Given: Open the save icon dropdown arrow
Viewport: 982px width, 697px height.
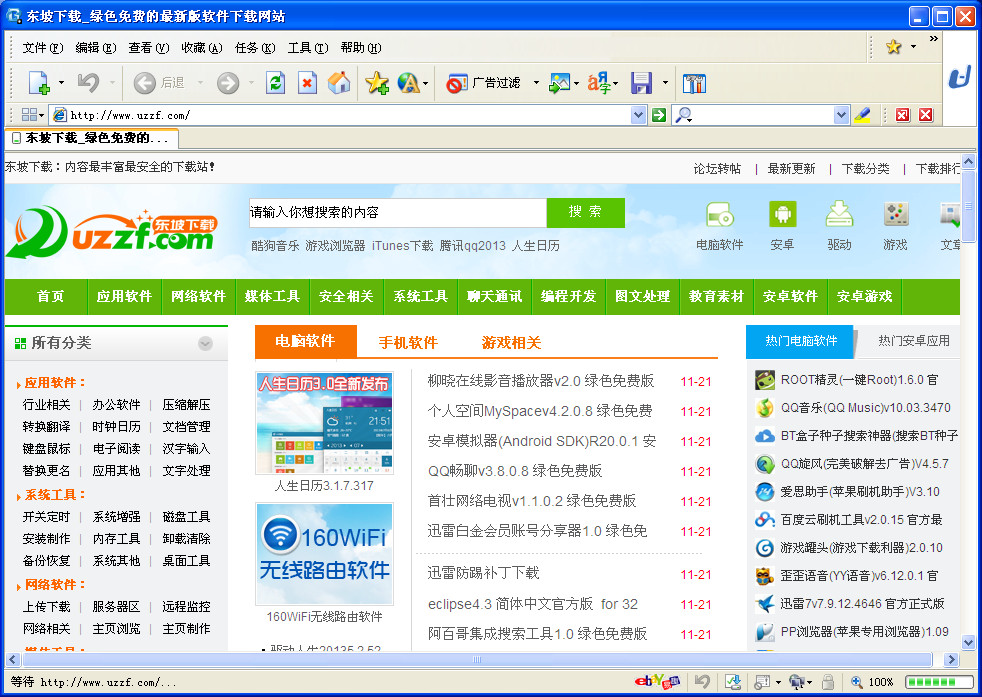Looking at the screenshot, I should point(665,82).
